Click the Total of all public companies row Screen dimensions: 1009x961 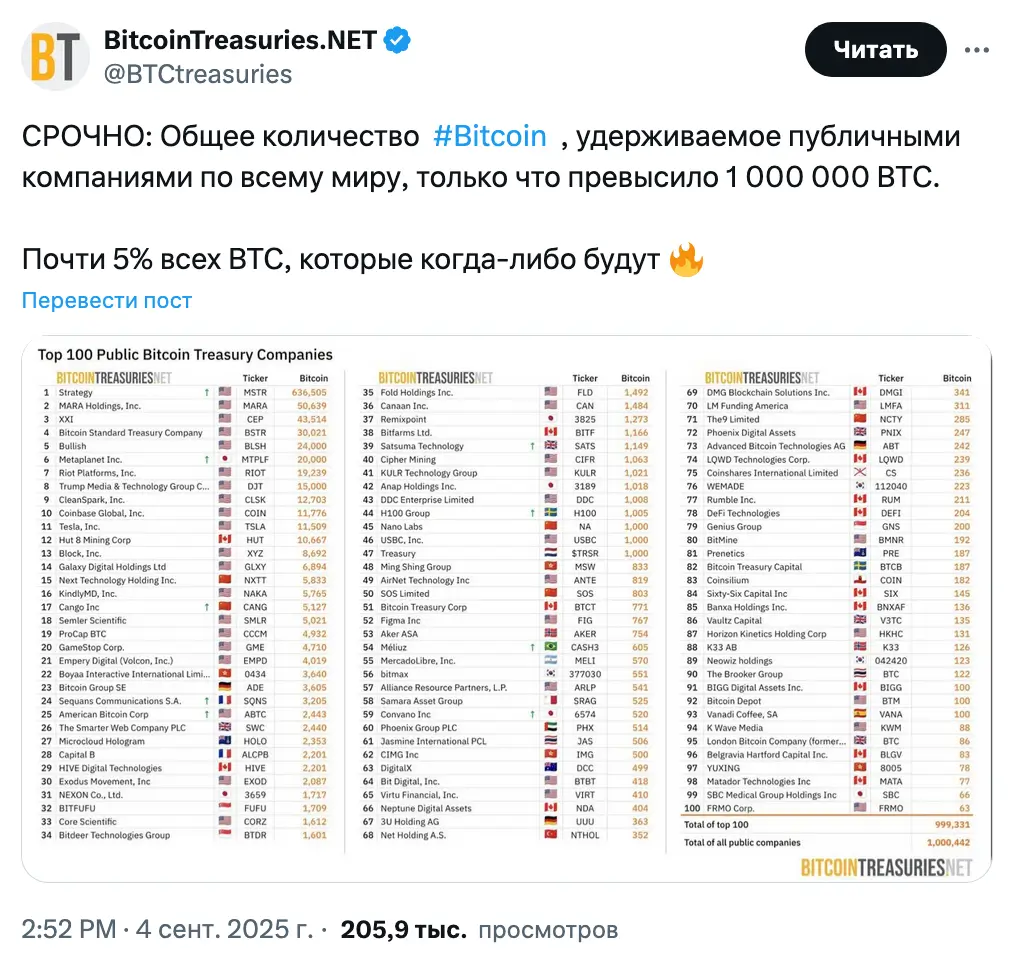740,843
